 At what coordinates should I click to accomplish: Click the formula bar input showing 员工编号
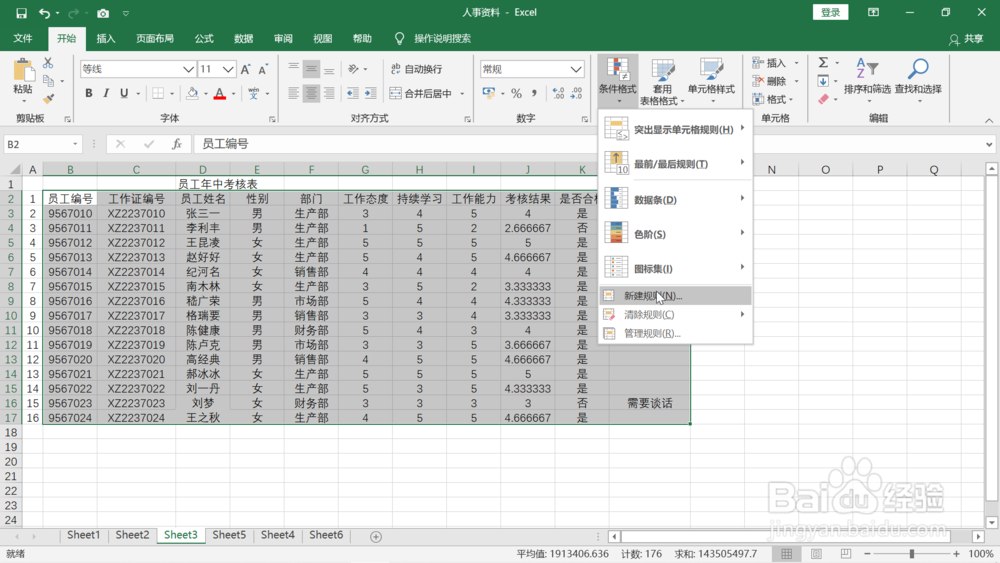[x=589, y=144]
